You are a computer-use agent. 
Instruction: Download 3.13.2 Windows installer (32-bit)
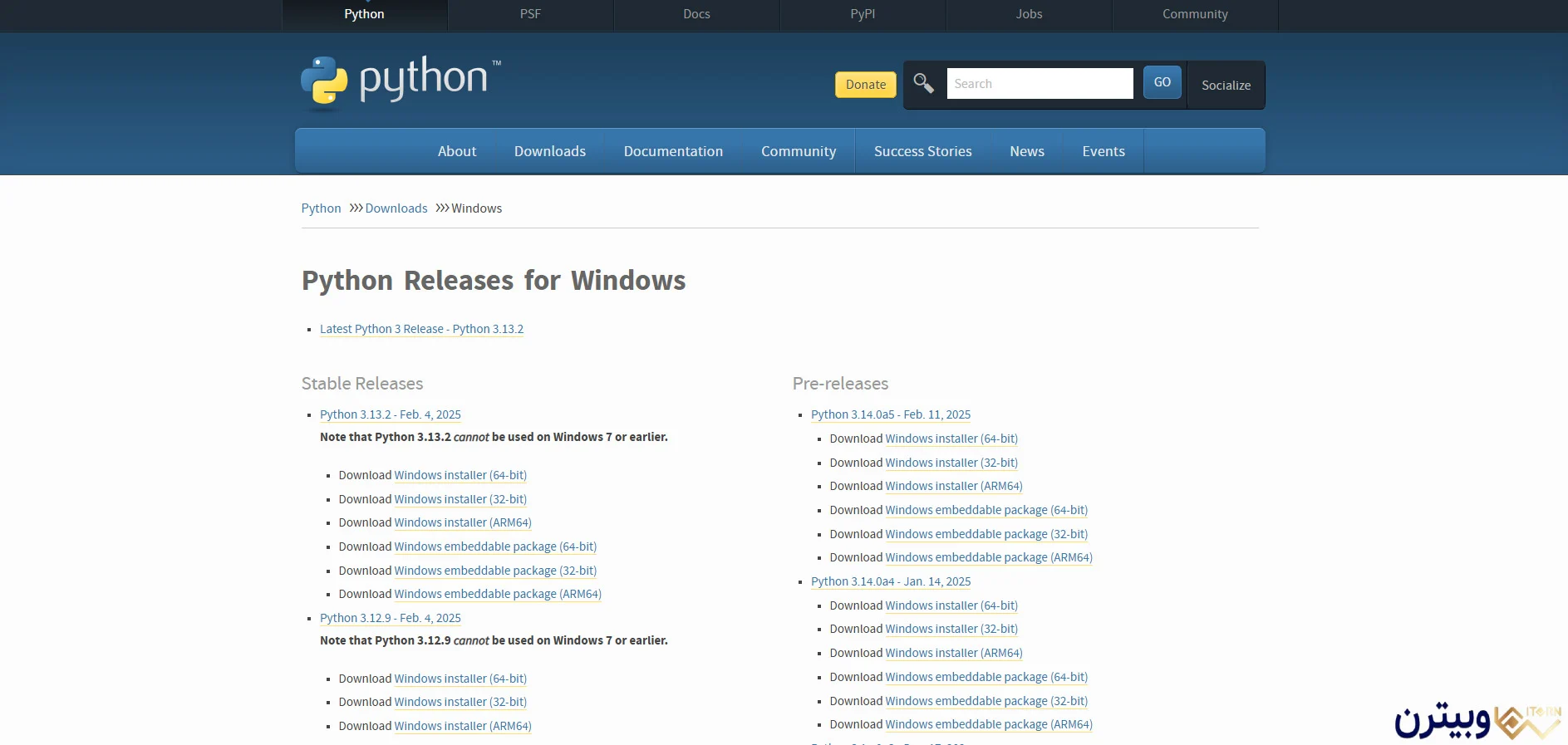[x=460, y=499]
